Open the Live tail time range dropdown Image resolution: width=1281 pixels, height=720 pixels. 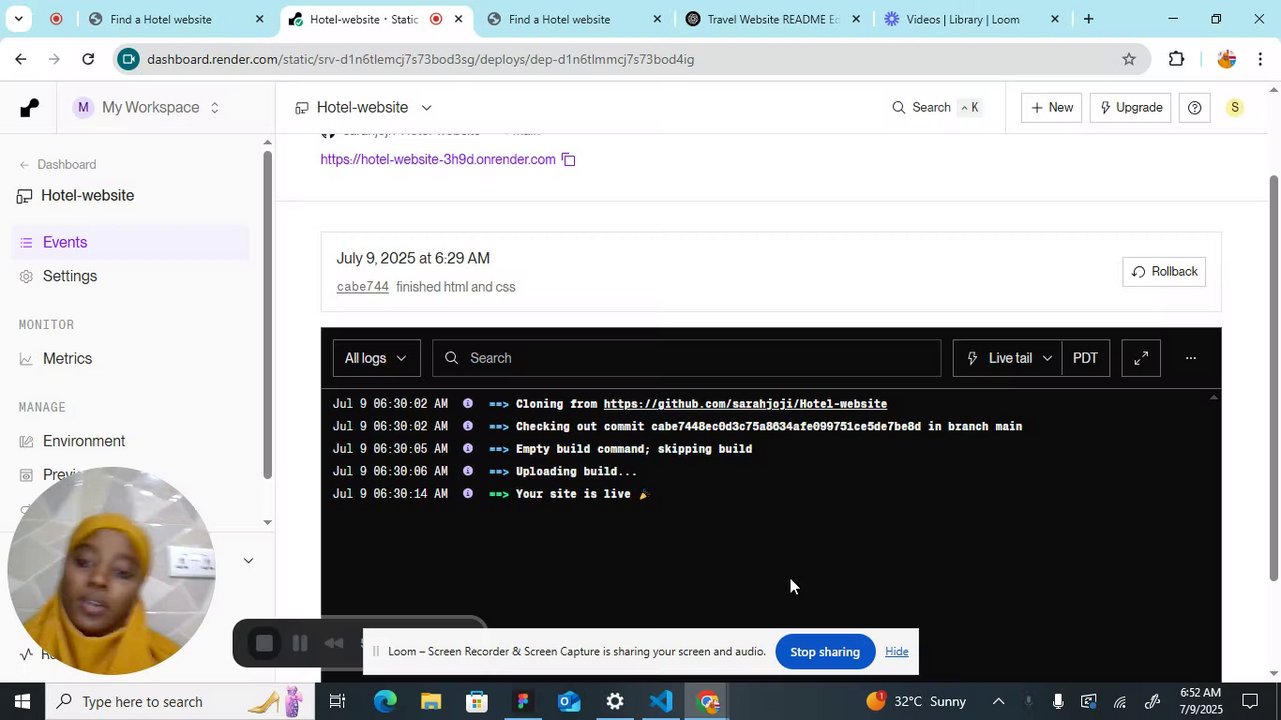pos(1008,358)
